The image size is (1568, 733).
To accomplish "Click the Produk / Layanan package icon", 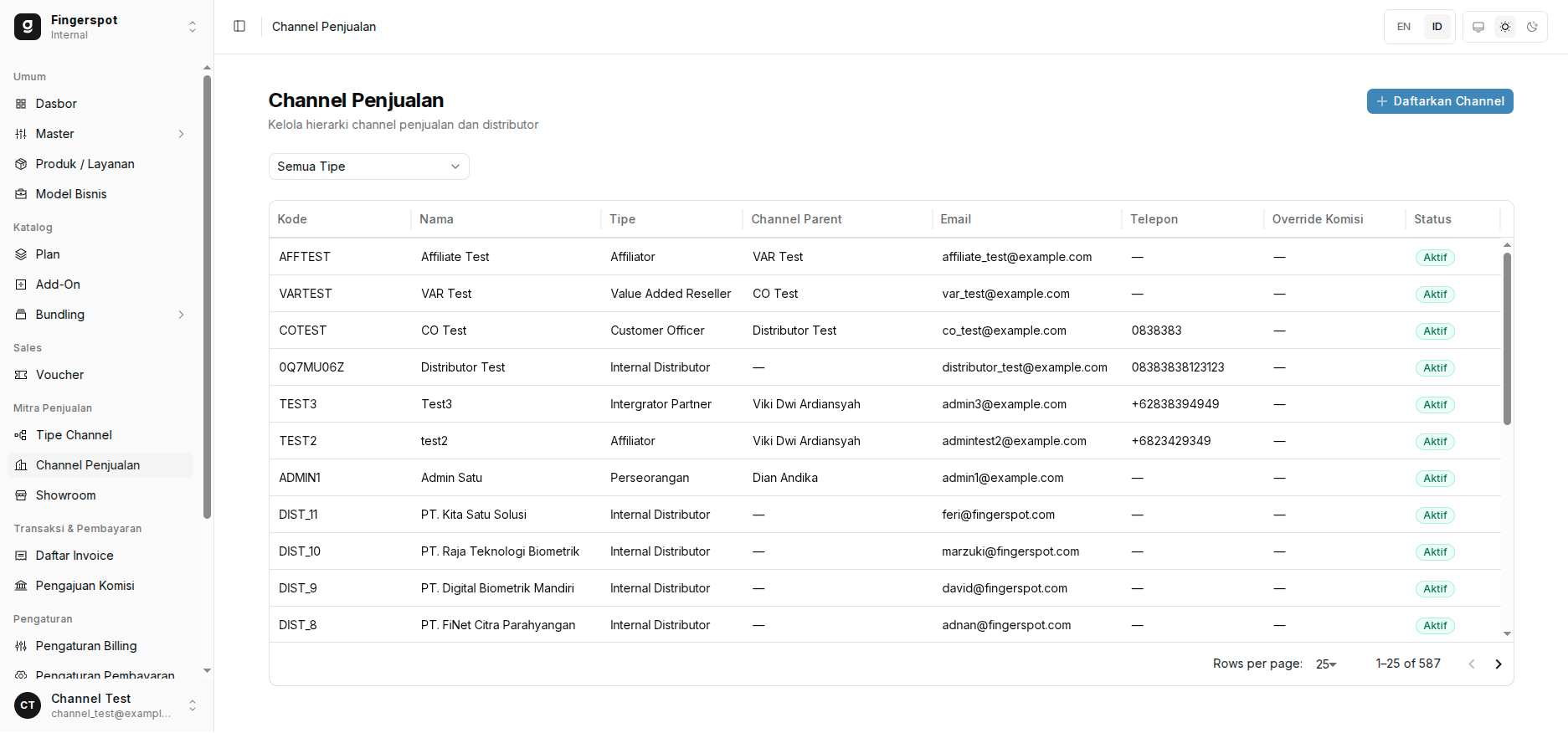I will click(x=21, y=164).
